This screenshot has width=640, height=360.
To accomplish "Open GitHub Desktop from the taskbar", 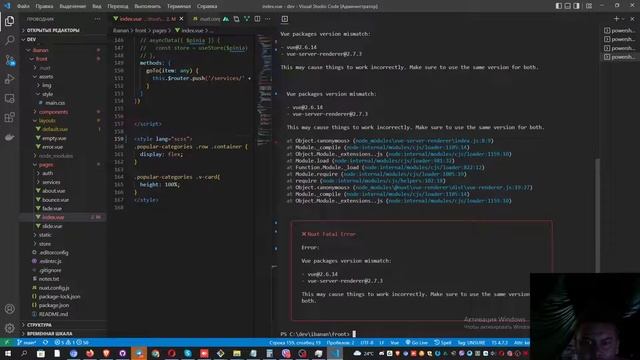I will click(122, 353).
